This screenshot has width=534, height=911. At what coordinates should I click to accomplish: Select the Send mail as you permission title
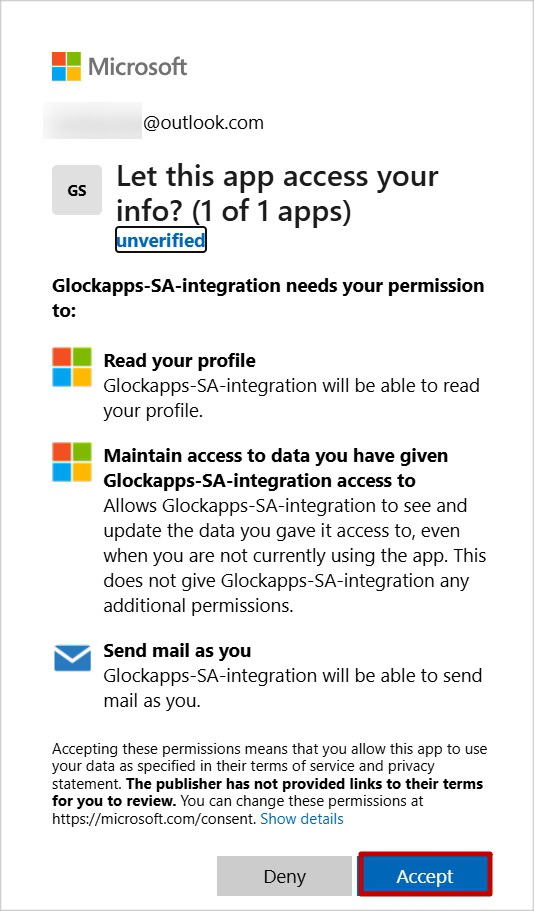[x=177, y=651]
